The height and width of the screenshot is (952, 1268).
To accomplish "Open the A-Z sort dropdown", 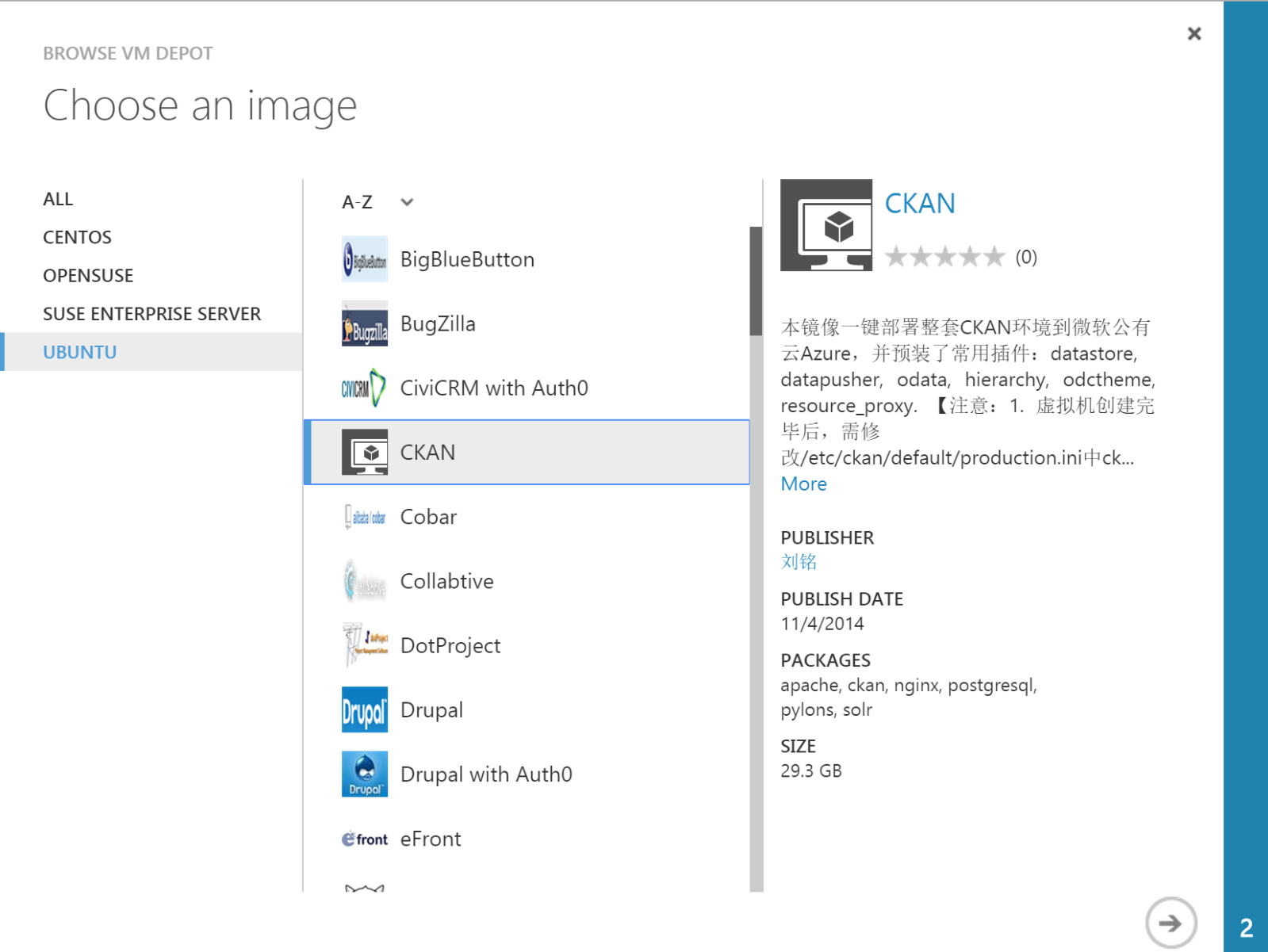I will point(377,202).
